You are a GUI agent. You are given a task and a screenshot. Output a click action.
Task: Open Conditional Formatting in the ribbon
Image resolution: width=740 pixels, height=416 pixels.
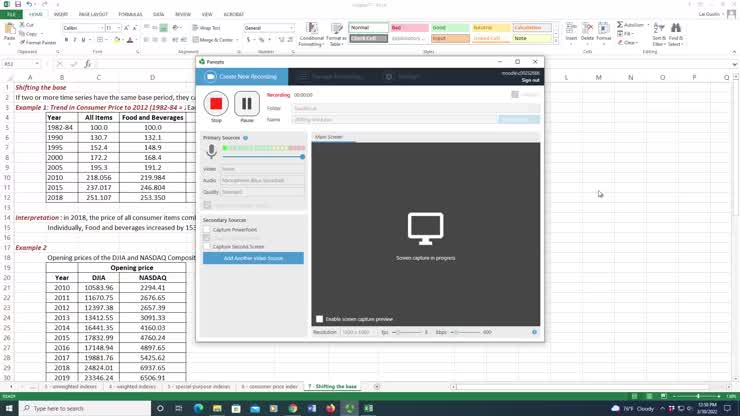click(x=311, y=35)
